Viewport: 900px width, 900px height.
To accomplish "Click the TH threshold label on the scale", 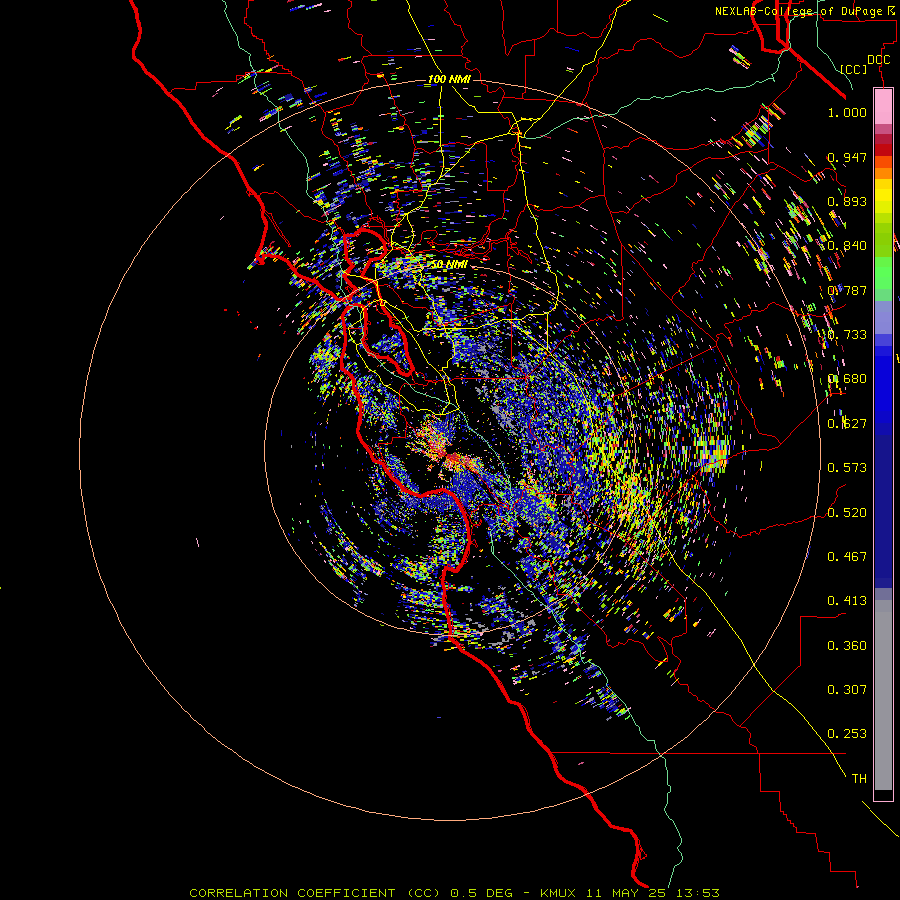I will pyautogui.click(x=859, y=779).
